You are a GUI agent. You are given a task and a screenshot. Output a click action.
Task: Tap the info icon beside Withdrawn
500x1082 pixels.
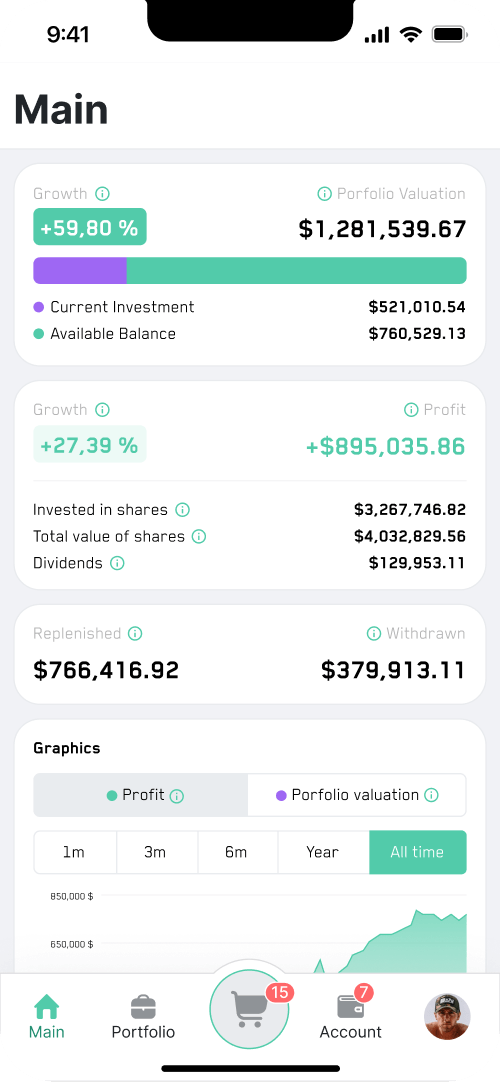pyautogui.click(x=374, y=633)
